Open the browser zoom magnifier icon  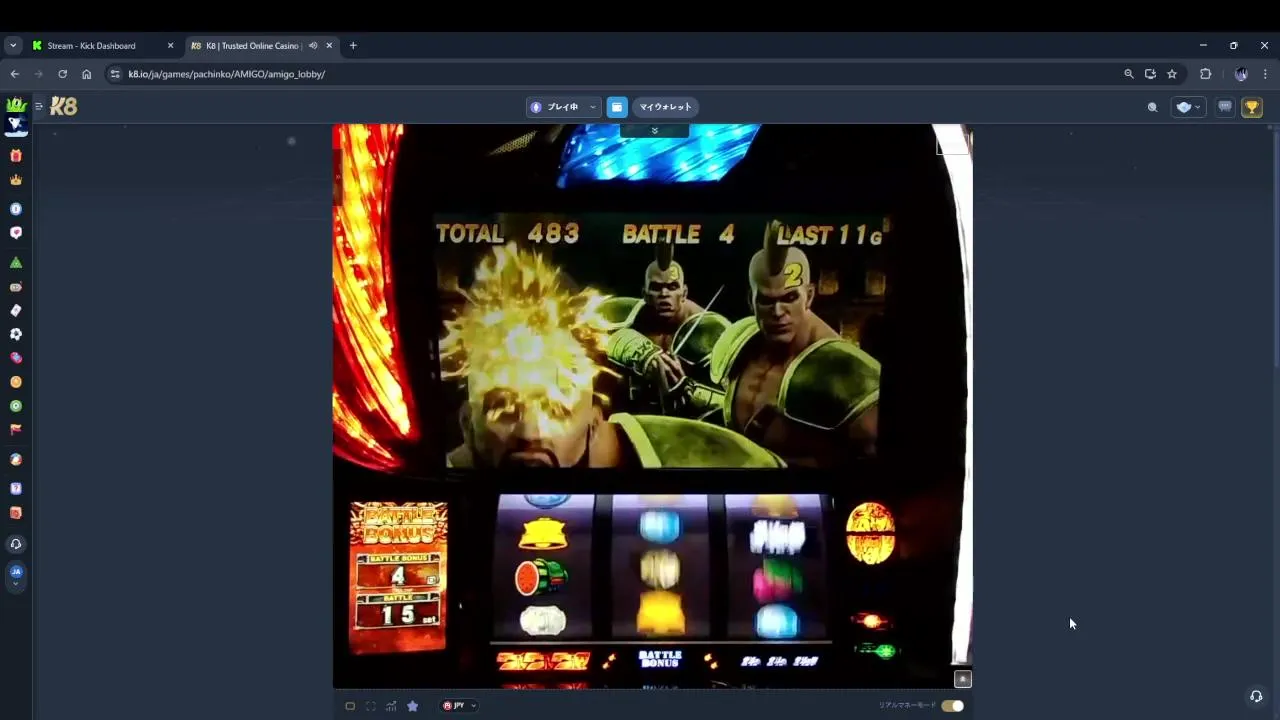coord(1129,74)
